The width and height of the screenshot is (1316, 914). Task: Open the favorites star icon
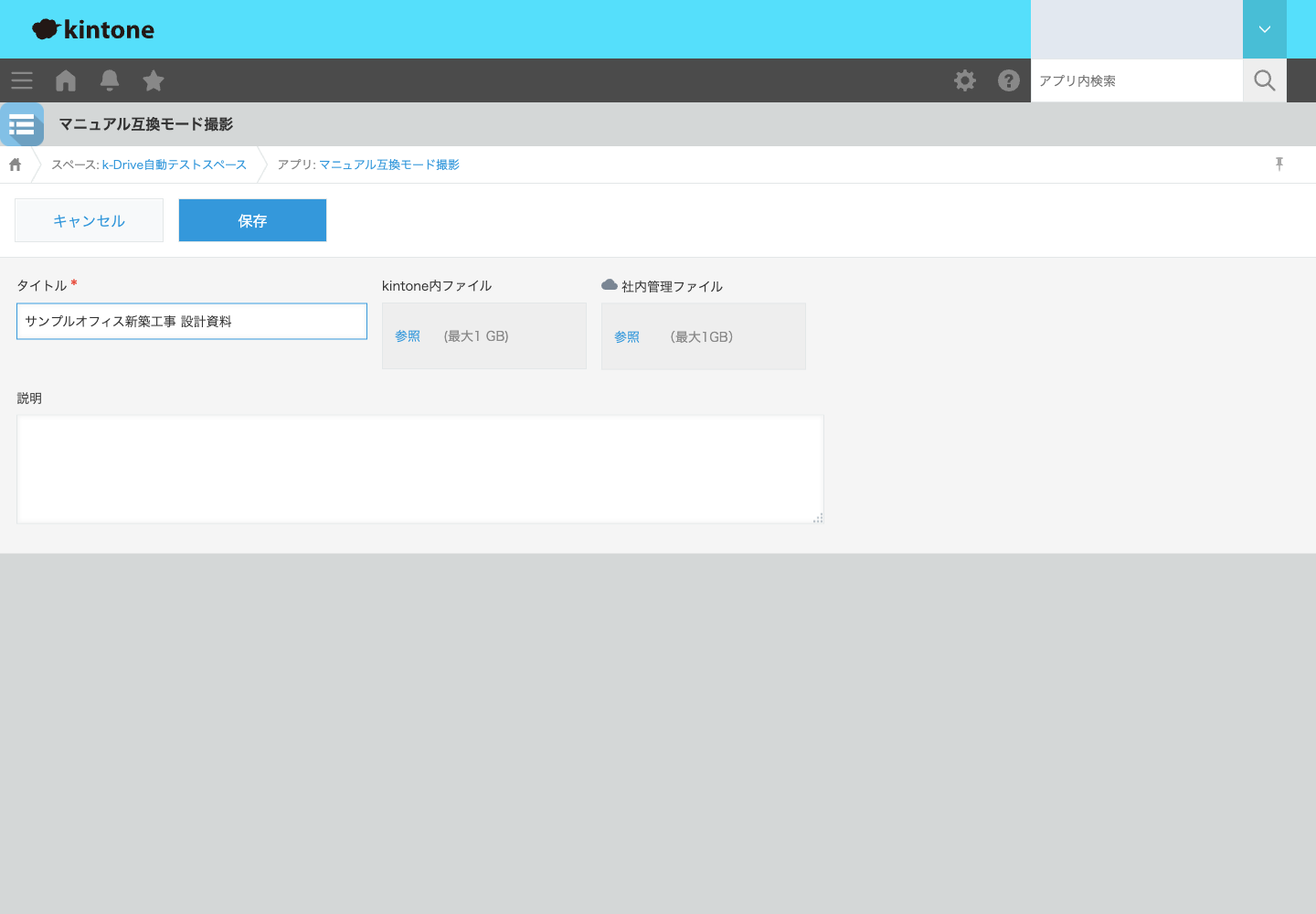point(154,80)
